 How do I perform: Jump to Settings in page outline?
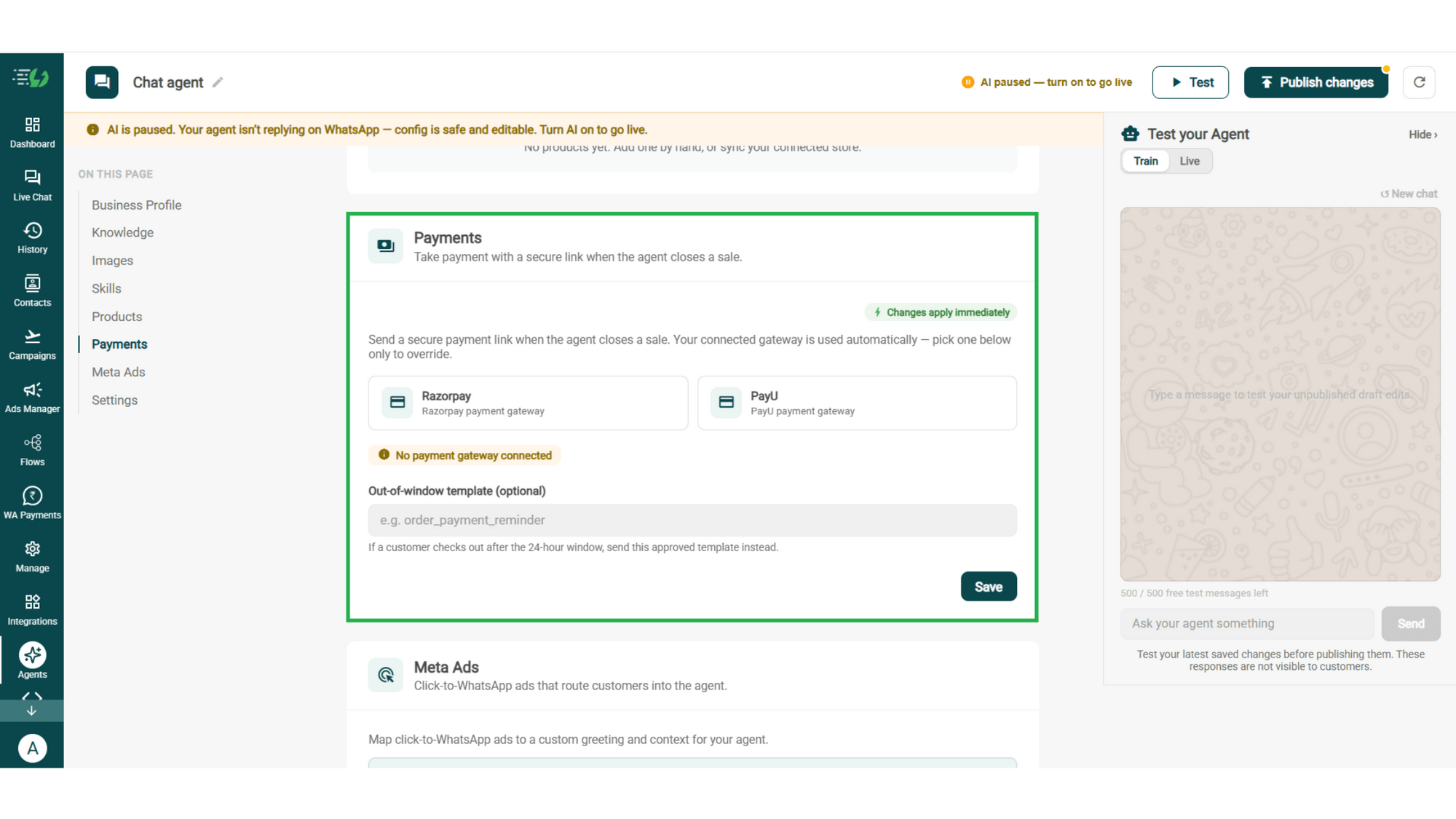pos(114,400)
